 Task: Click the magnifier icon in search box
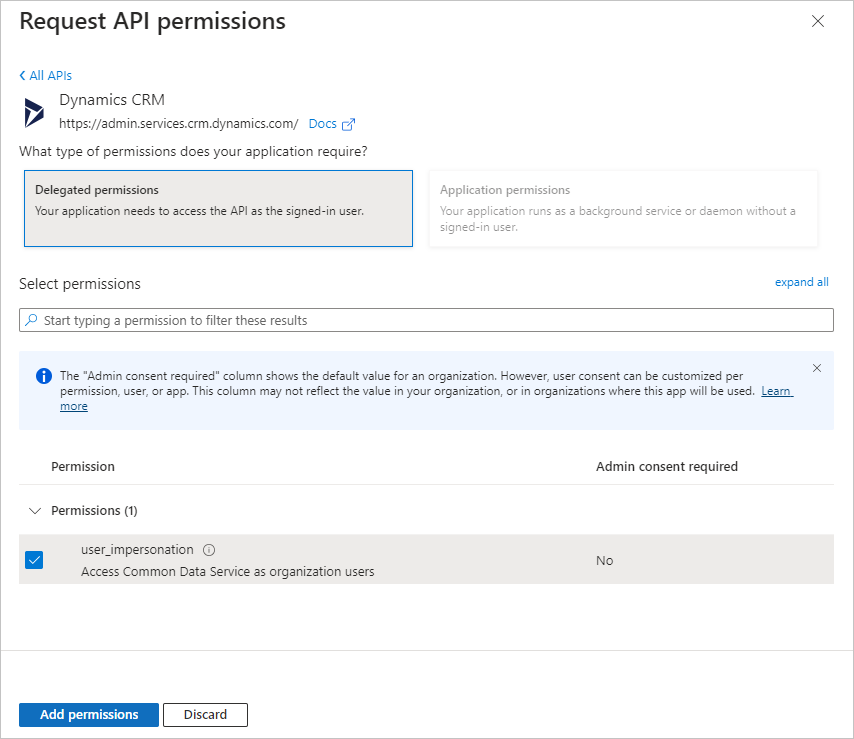click(32, 320)
